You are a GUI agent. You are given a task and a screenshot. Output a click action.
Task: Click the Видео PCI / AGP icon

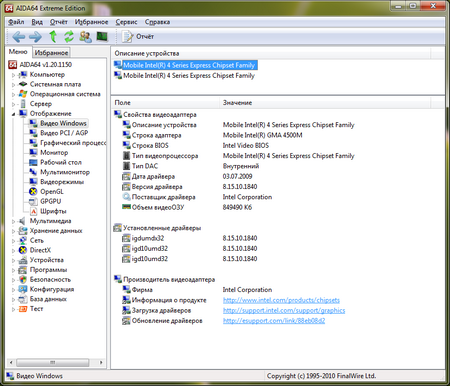(x=33, y=133)
